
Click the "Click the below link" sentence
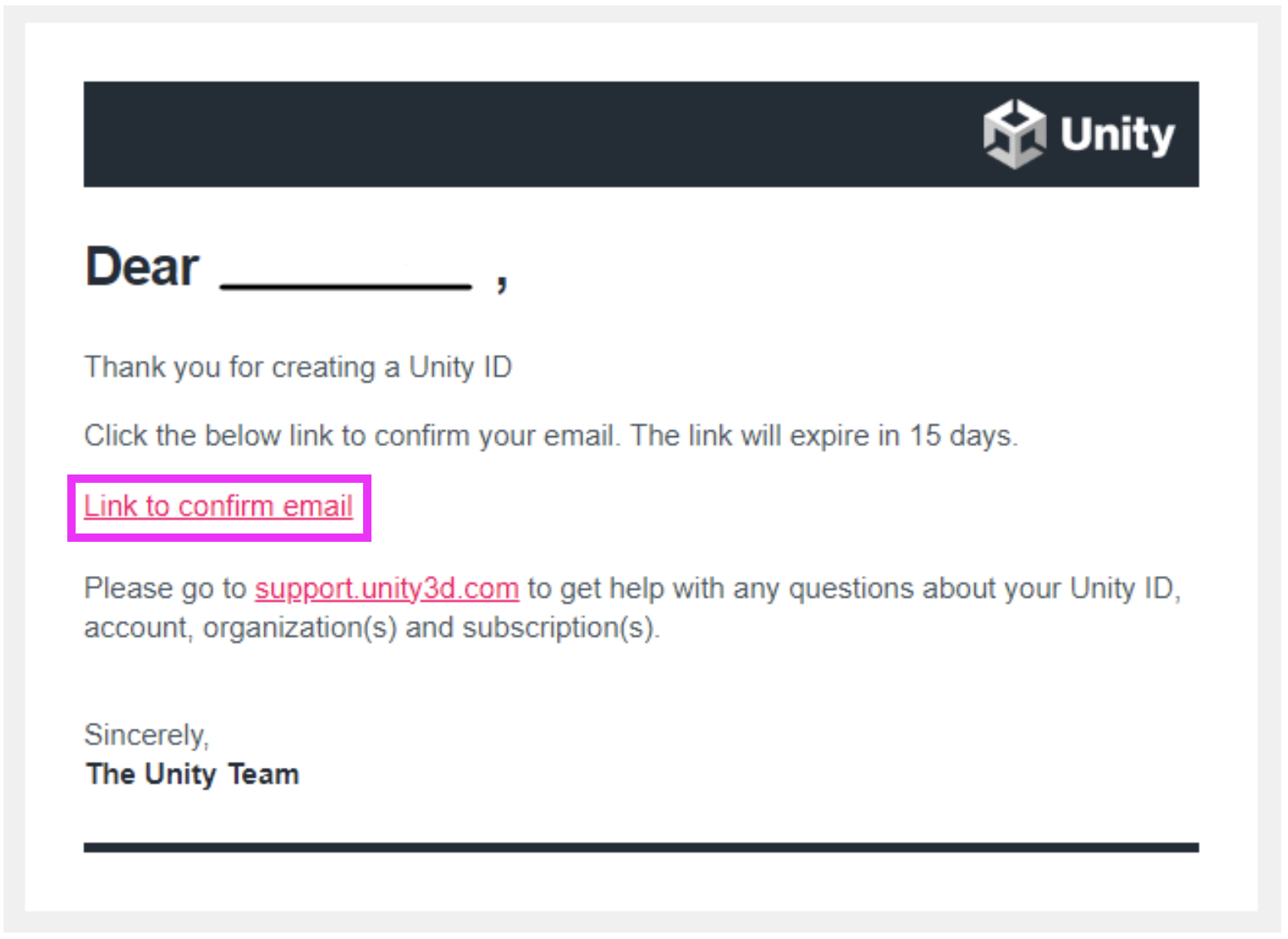(x=349, y=435)
